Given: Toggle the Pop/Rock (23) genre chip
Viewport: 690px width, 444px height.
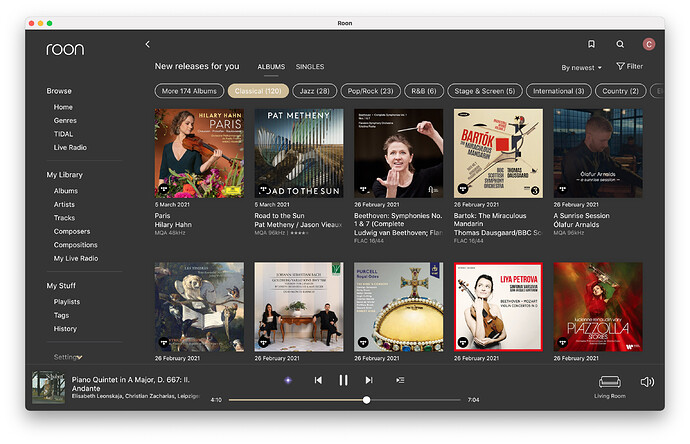Looking at the screenshot, I should tap(371, 91).
